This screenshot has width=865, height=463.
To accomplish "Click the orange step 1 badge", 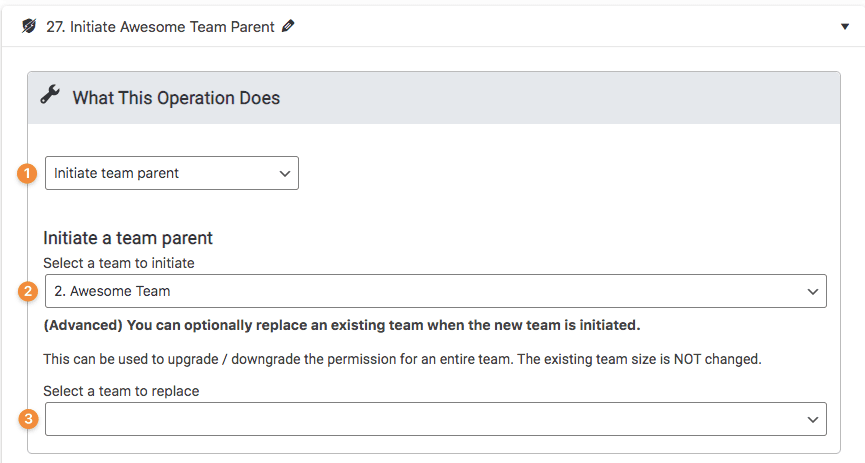I will (x=28, y=173).
